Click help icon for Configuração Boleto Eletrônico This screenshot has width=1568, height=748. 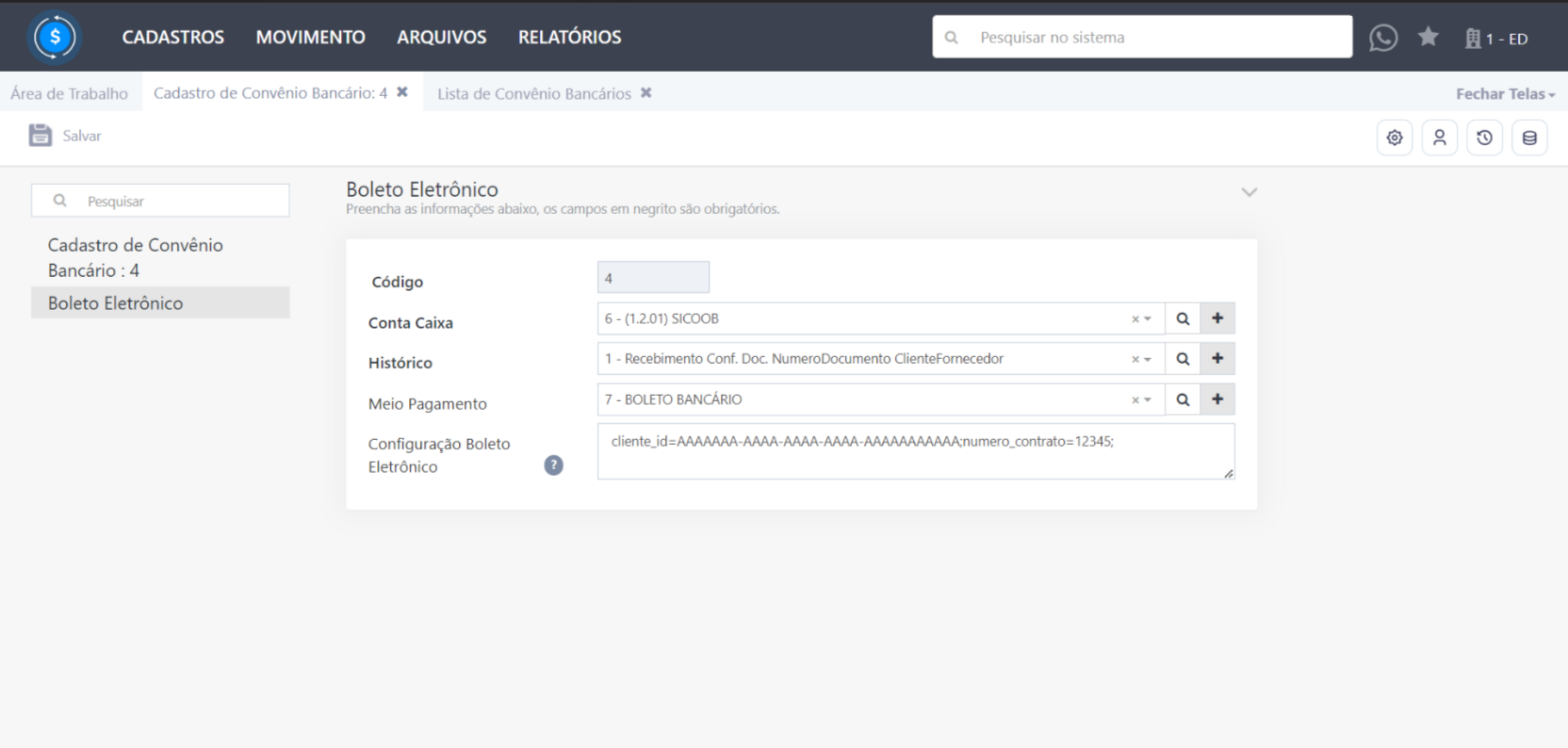point(553,465)
